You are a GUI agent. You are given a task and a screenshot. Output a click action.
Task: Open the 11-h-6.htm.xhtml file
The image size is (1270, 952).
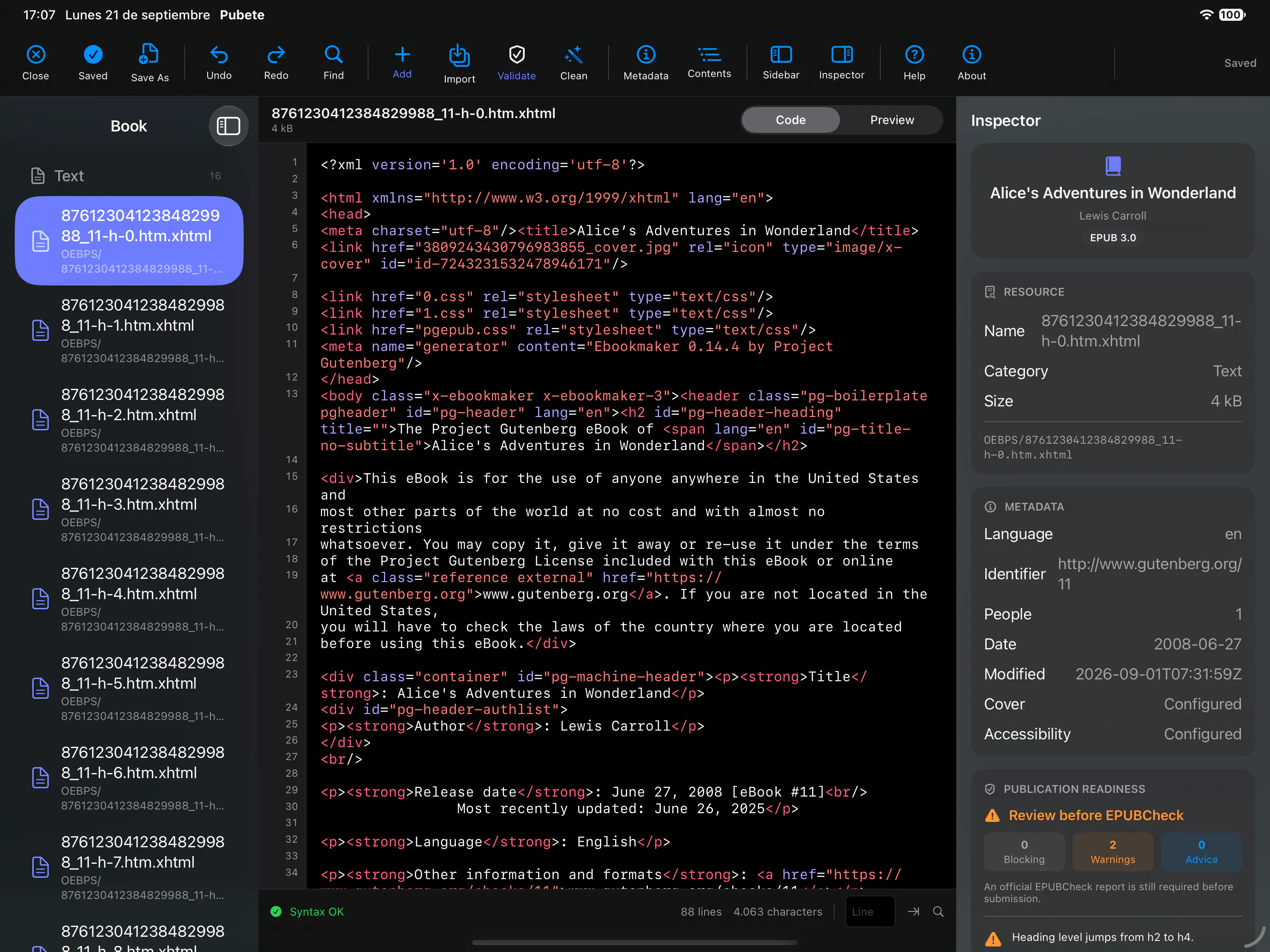click(x=129, y=778)
